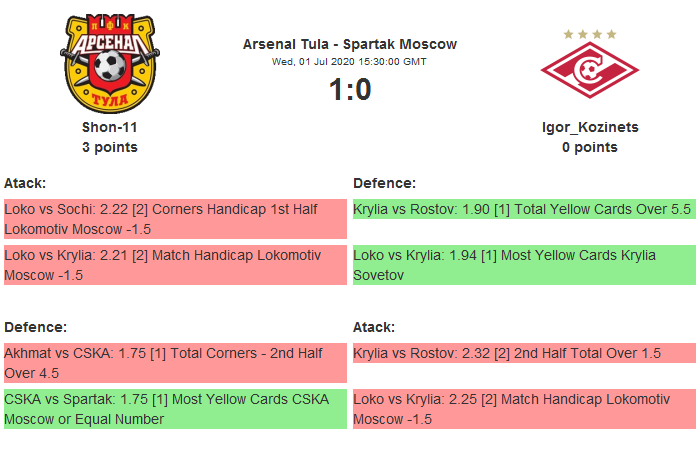Click the match date 01 Jul 2020
The height and width of the screenshot is (460, 700).
(349, 61)
